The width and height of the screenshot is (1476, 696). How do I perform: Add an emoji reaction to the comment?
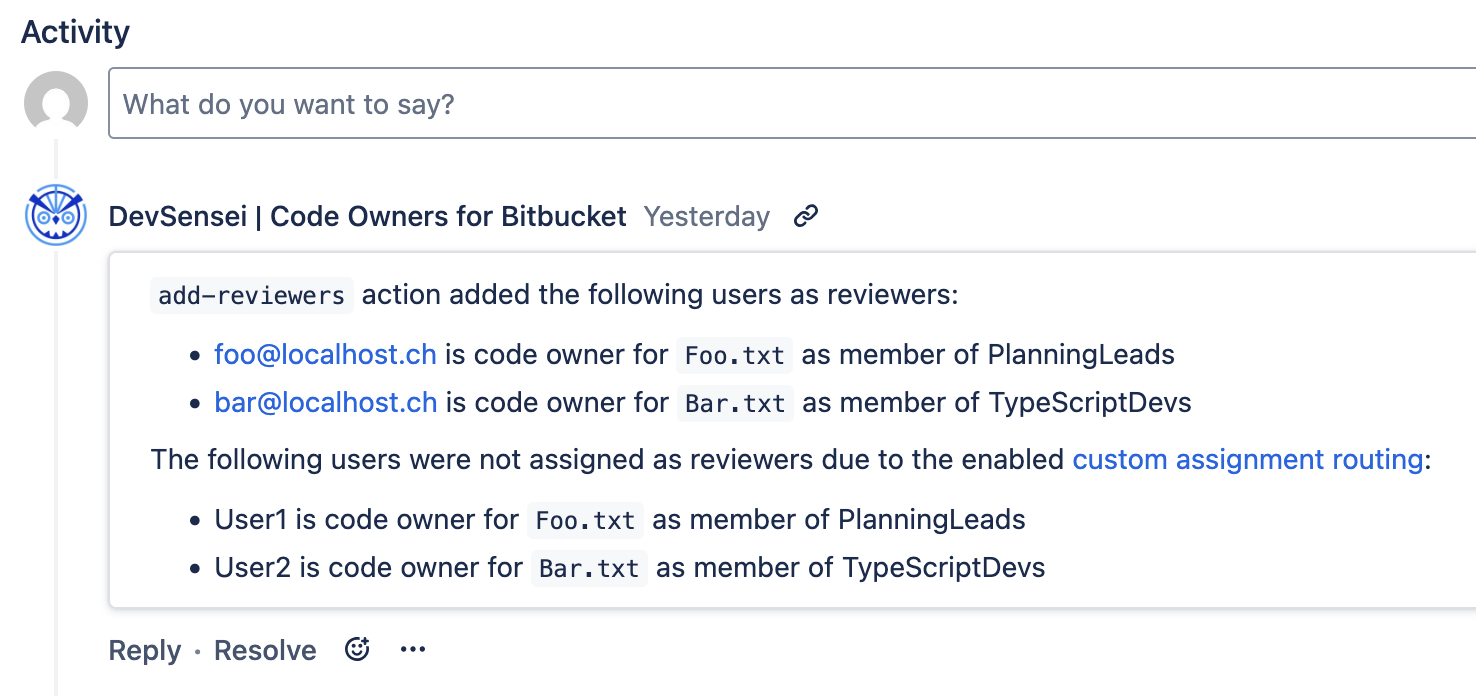tap(357, 650)
